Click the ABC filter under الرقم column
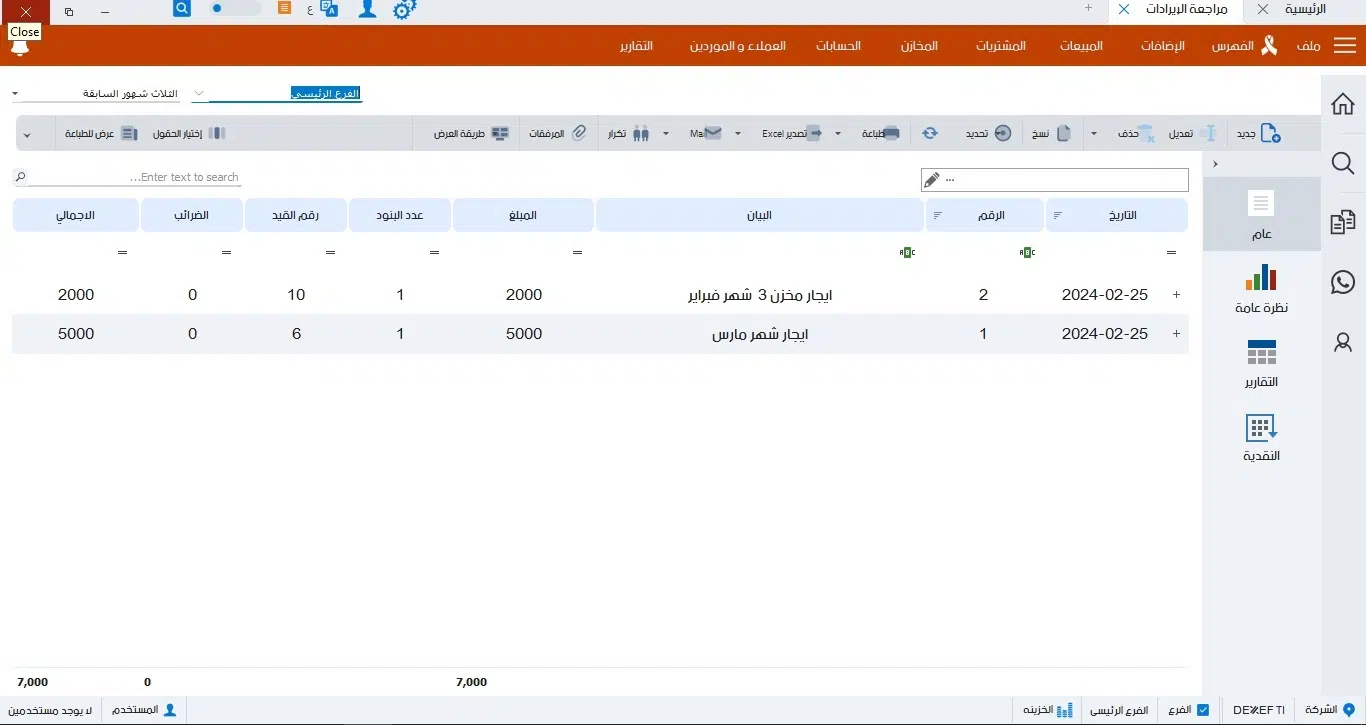The image size is (1366, 725). coord(1027,252)
